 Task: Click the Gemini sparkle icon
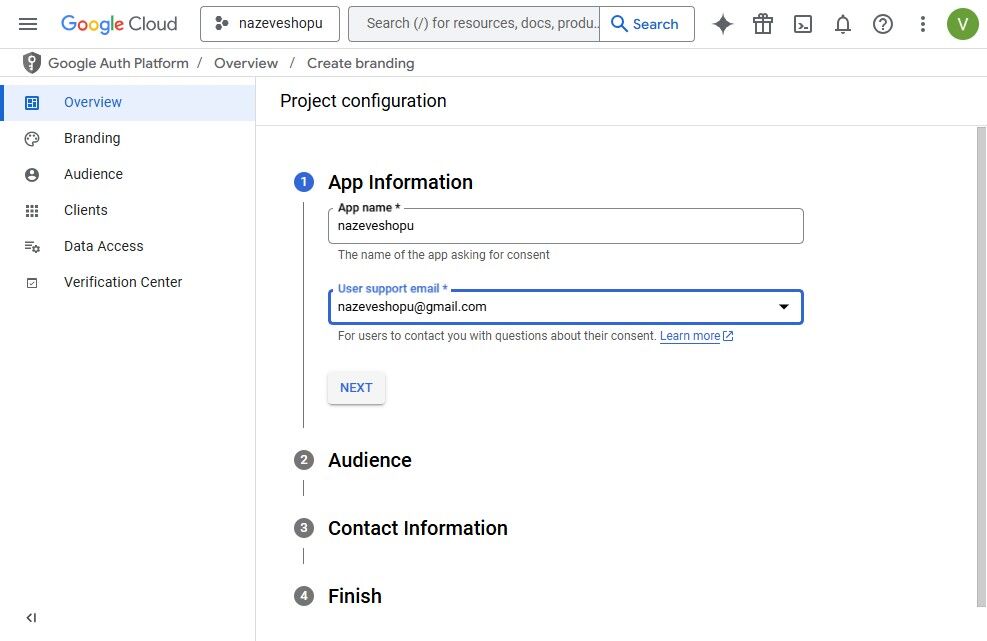click(x=723, y=24)
